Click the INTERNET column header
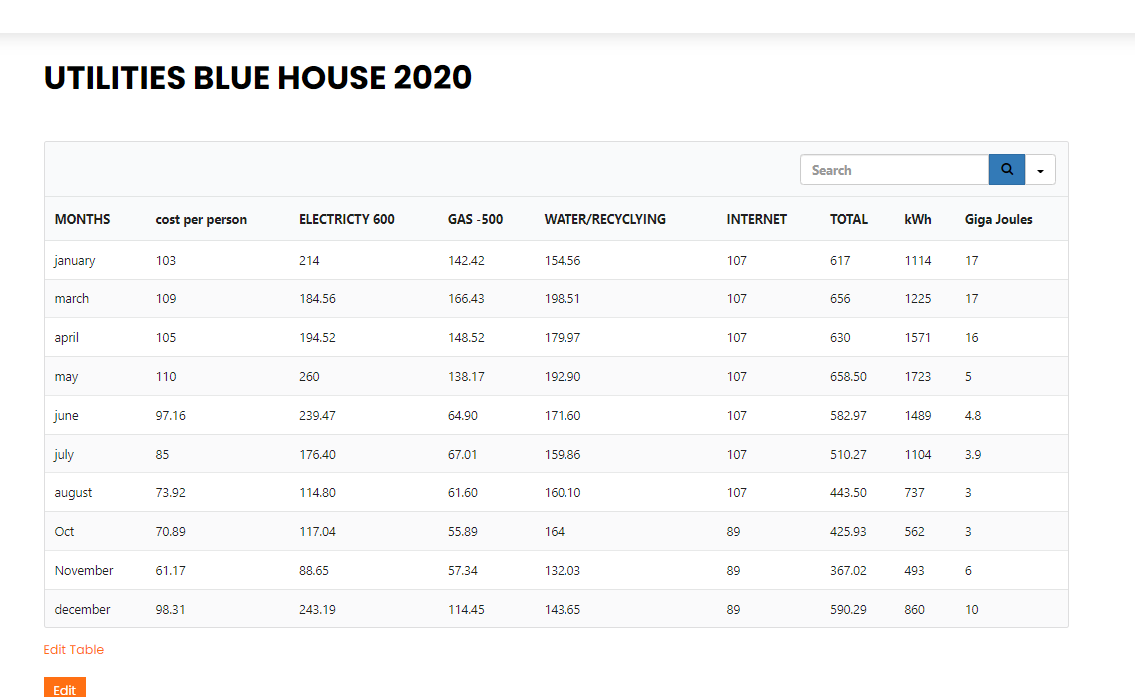1135x697 pixels. tap(756, 219)
